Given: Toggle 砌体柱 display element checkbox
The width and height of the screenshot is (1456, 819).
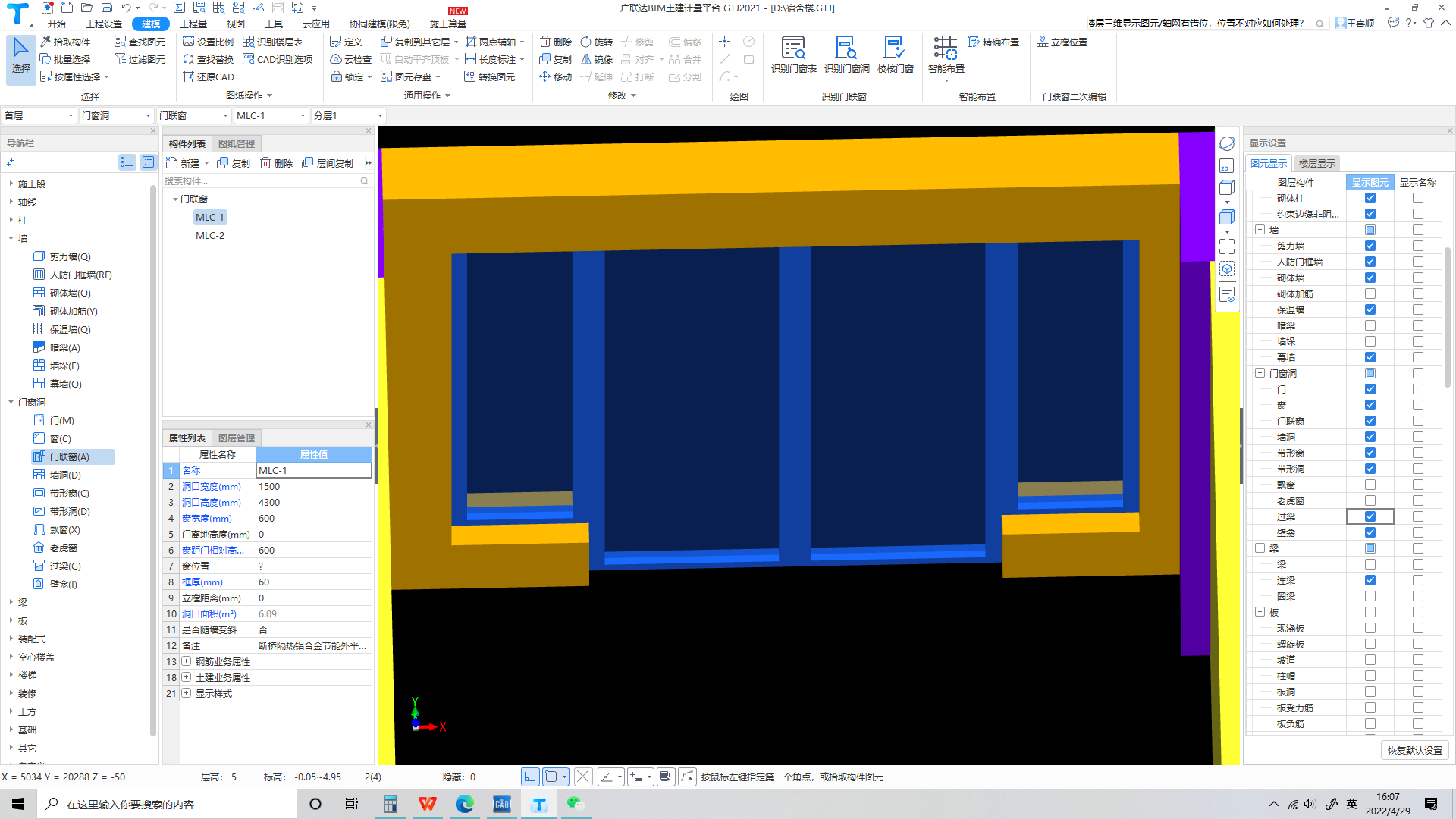Looking at the screenshot, I should click(x=1370, y=198).
